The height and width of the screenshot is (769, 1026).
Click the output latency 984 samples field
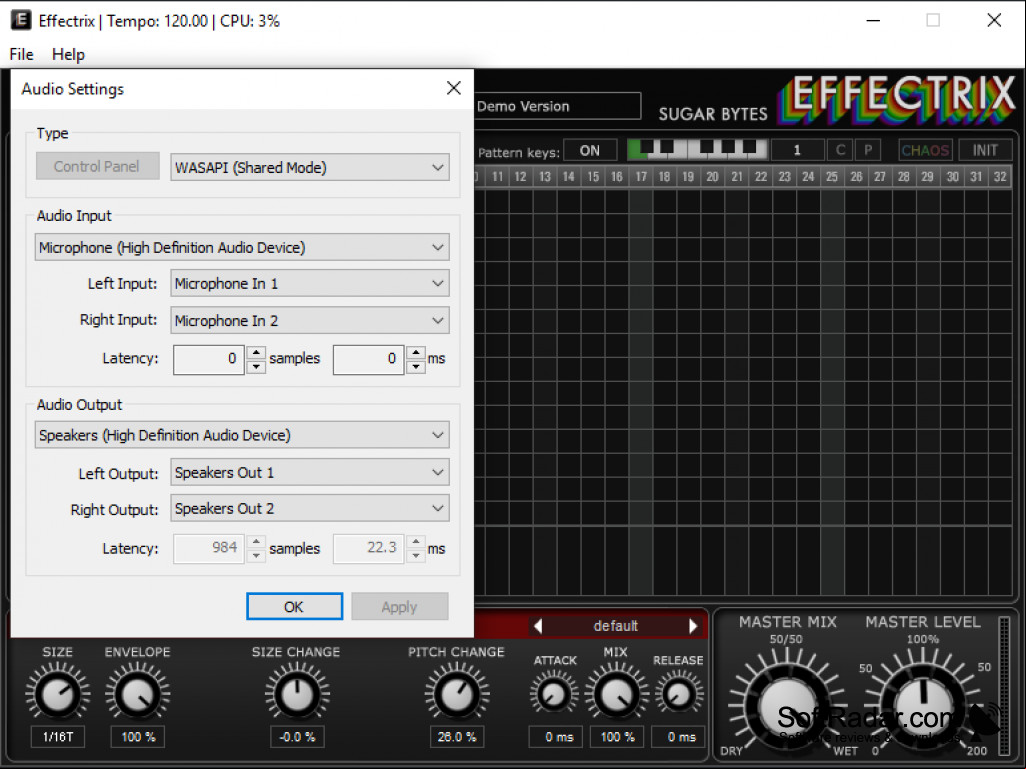click(x=209, y=548)
